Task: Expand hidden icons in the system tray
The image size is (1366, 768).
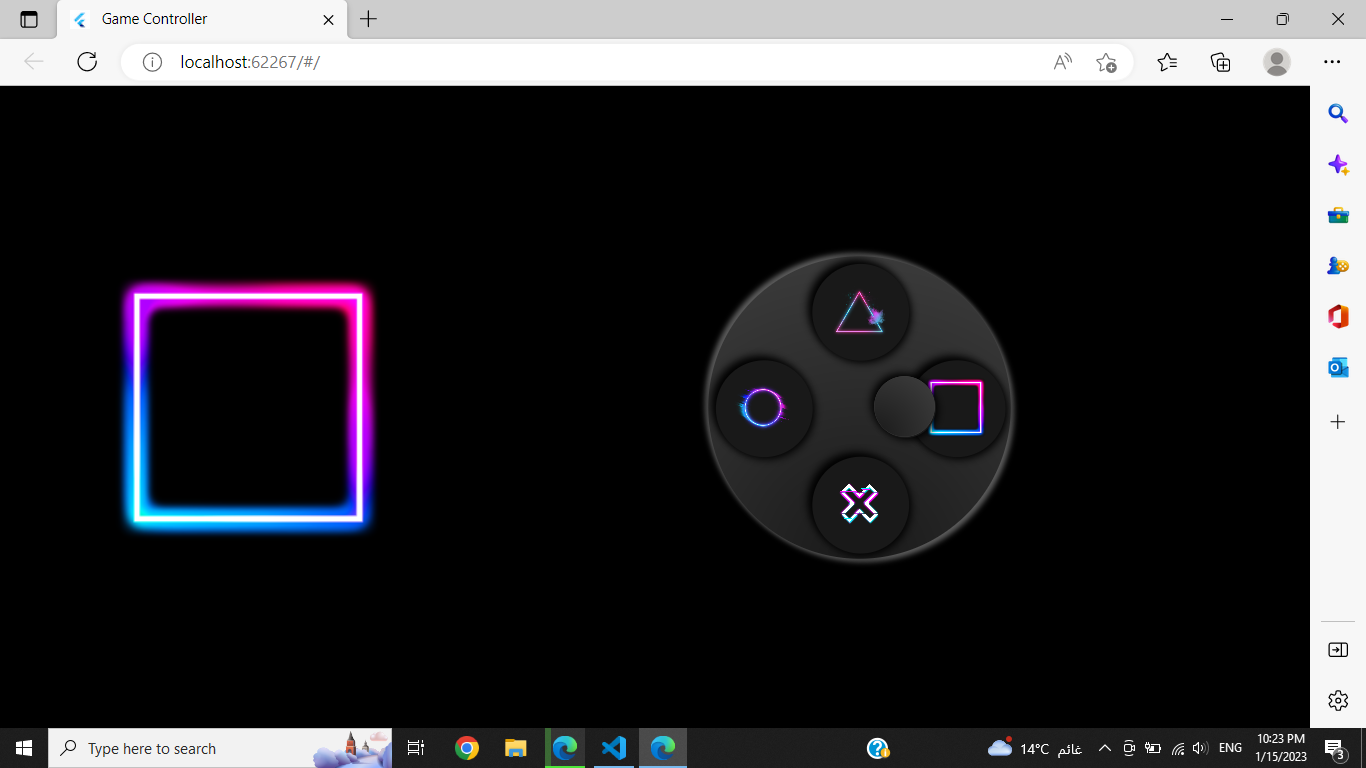Action: 1105,748
